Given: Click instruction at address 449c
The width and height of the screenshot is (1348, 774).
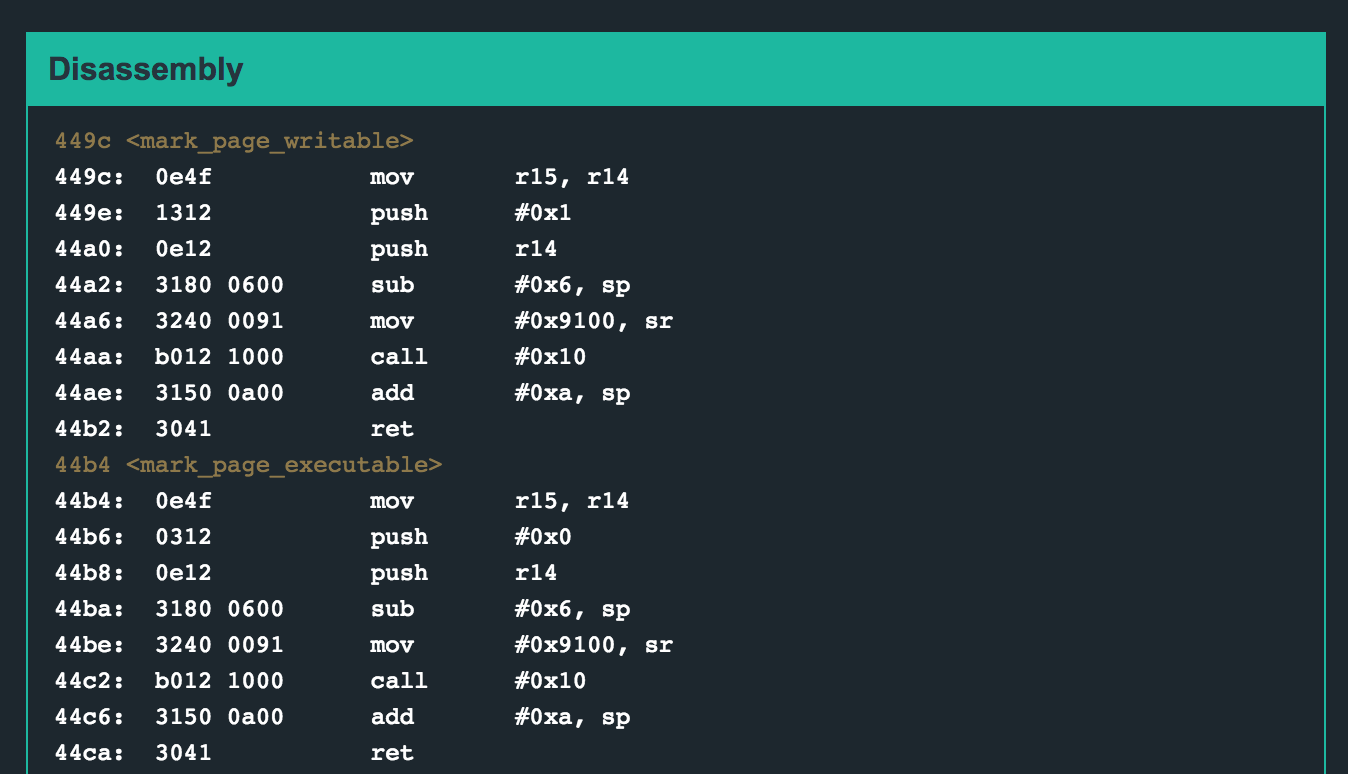Looking at the screenshot, I should (341, 177).
